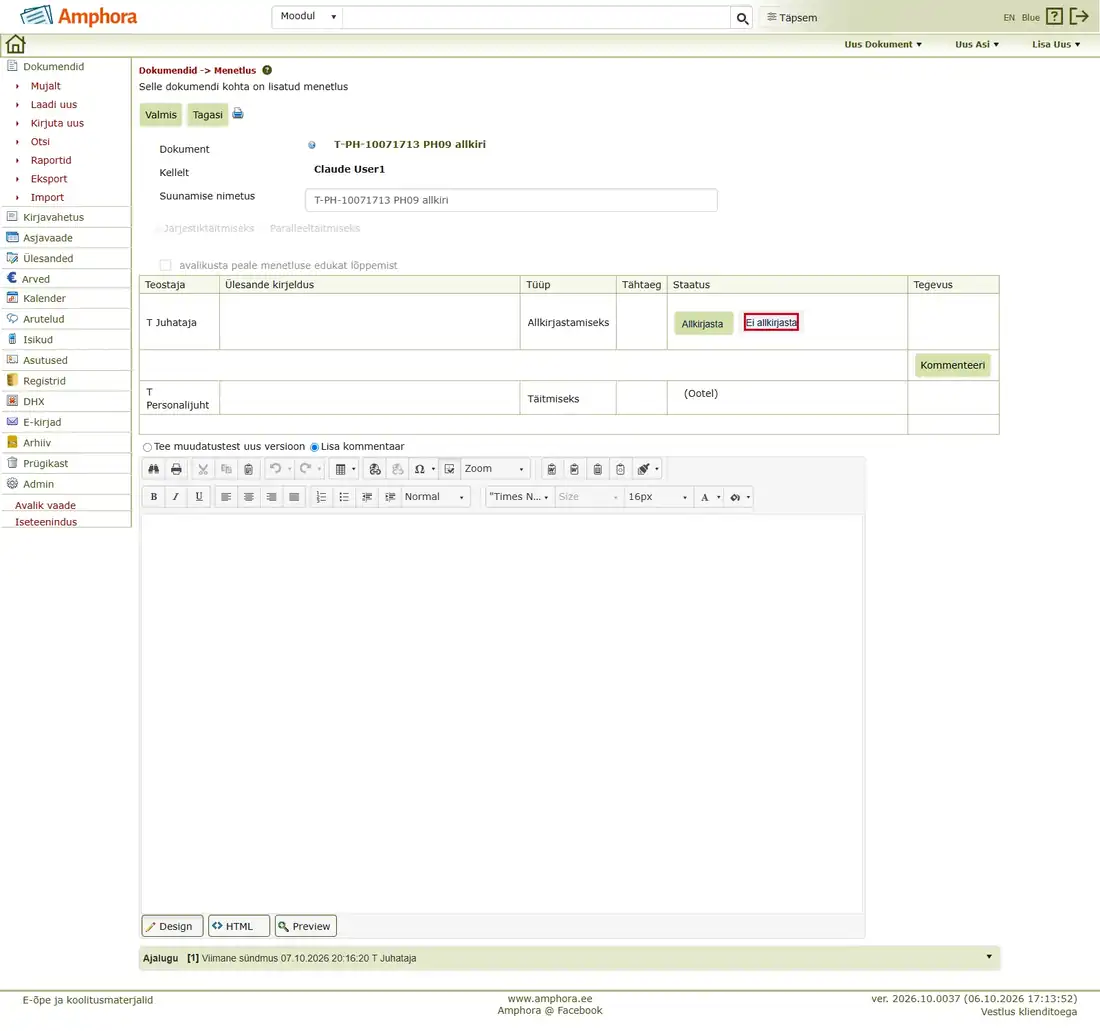Underline the selected text

point(199,497)
